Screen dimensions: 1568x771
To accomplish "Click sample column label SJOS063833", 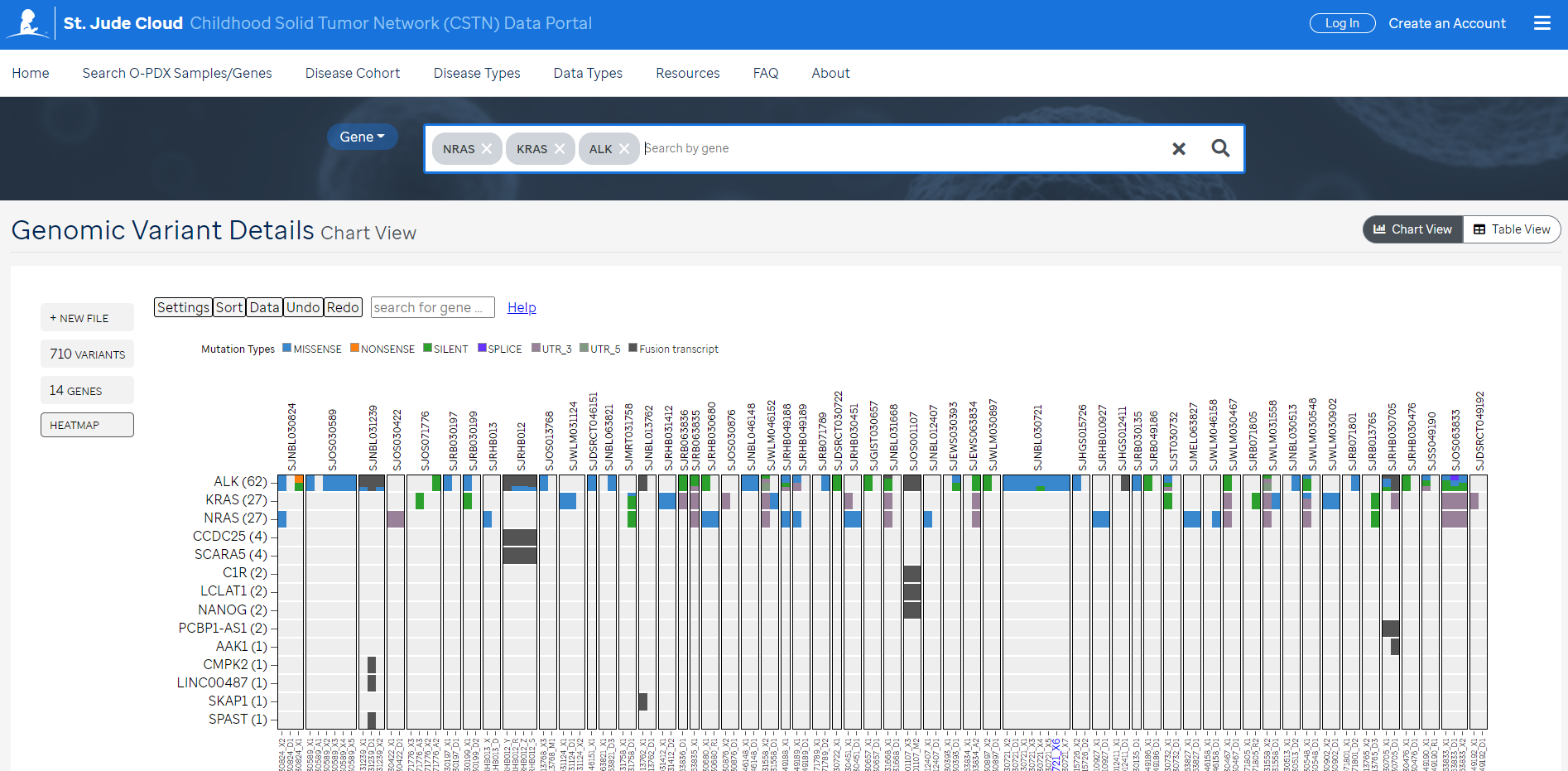I will click(1455, 440).
